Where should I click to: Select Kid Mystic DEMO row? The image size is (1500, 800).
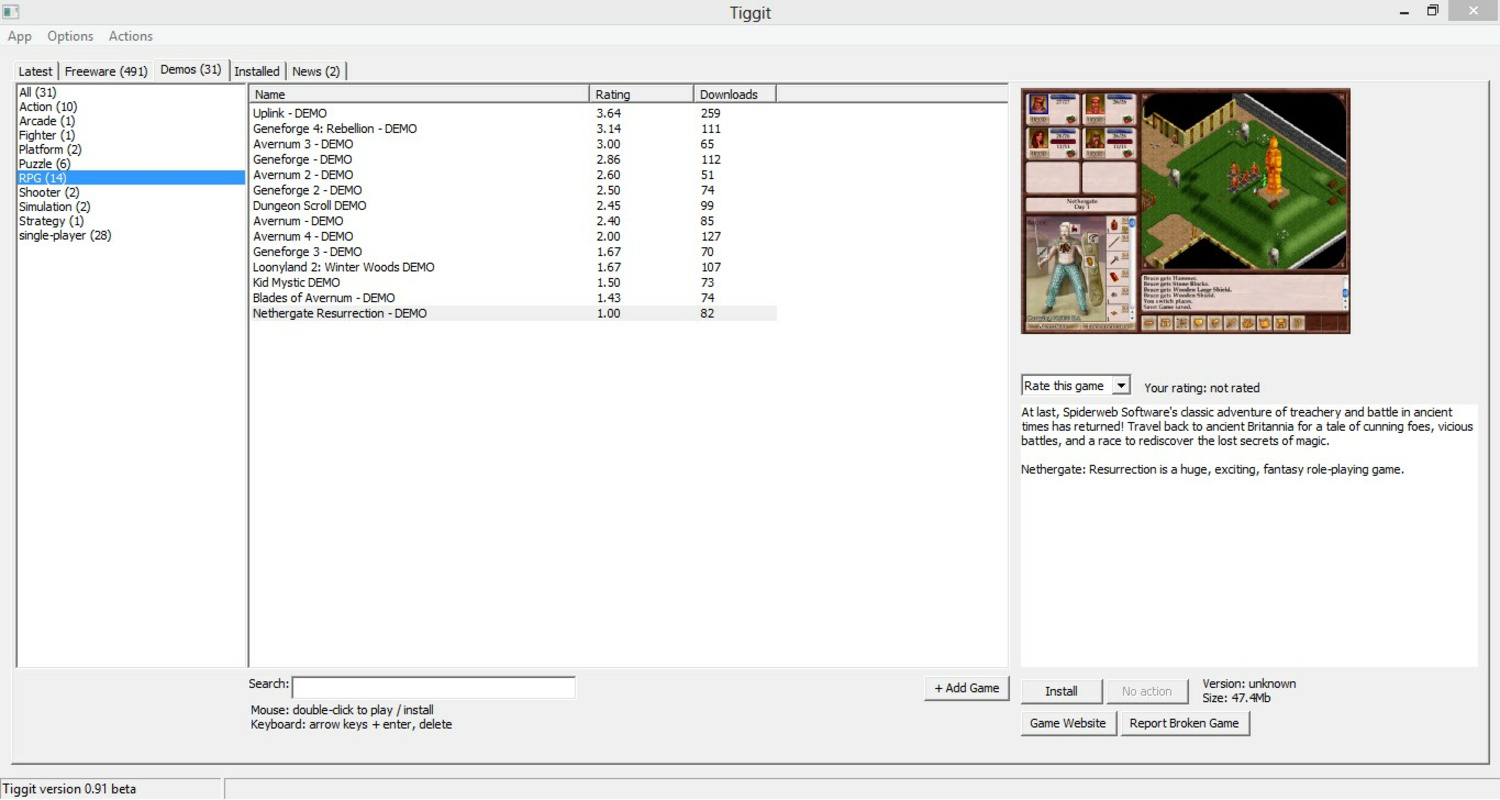(x=513, y=282)
